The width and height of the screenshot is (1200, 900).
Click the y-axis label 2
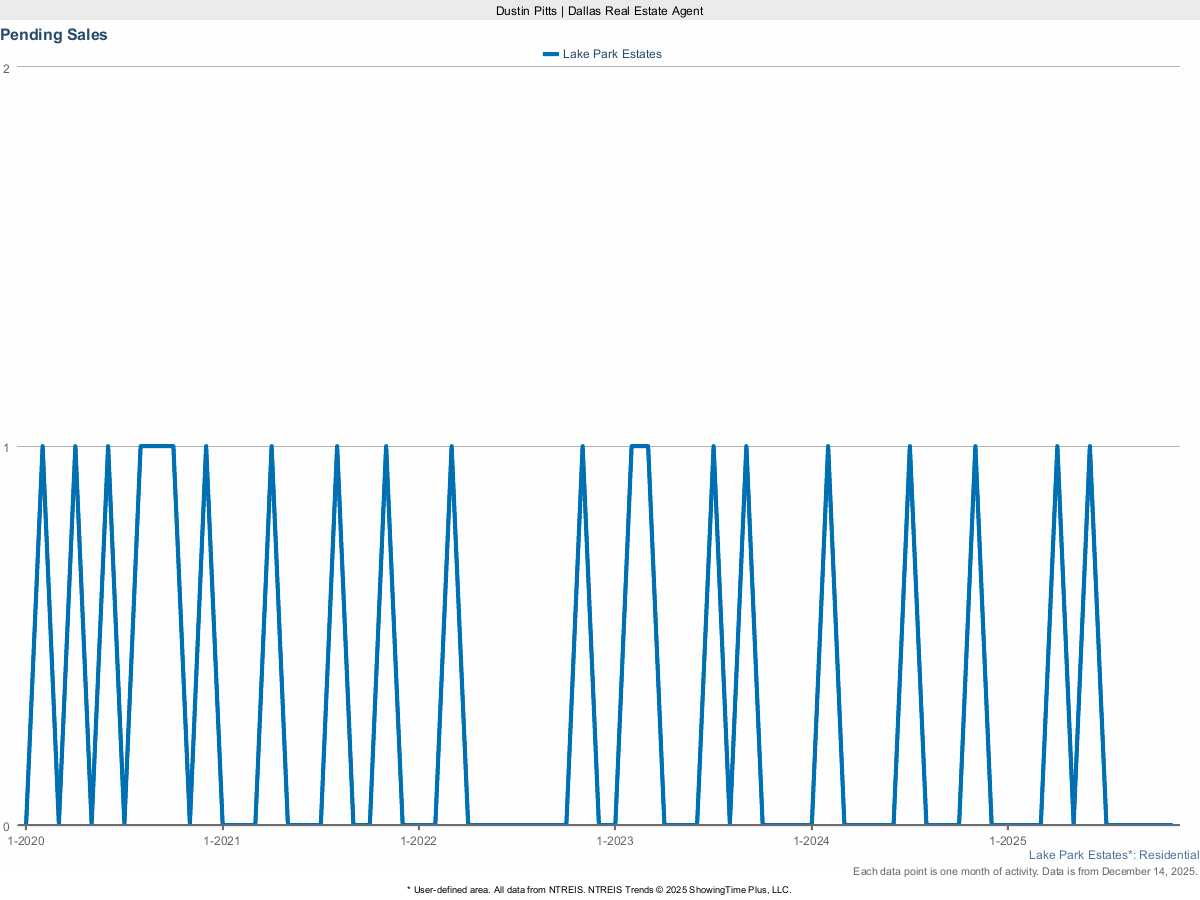pyautogui.click(x=7, y=68)
